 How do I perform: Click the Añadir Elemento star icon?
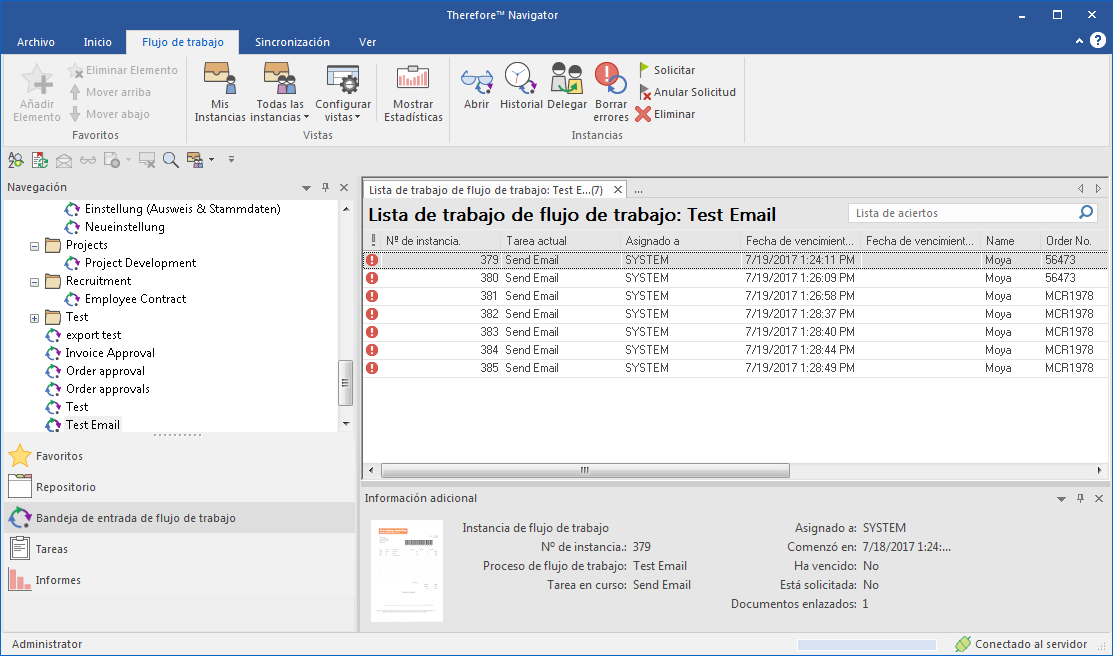(37, 79)
